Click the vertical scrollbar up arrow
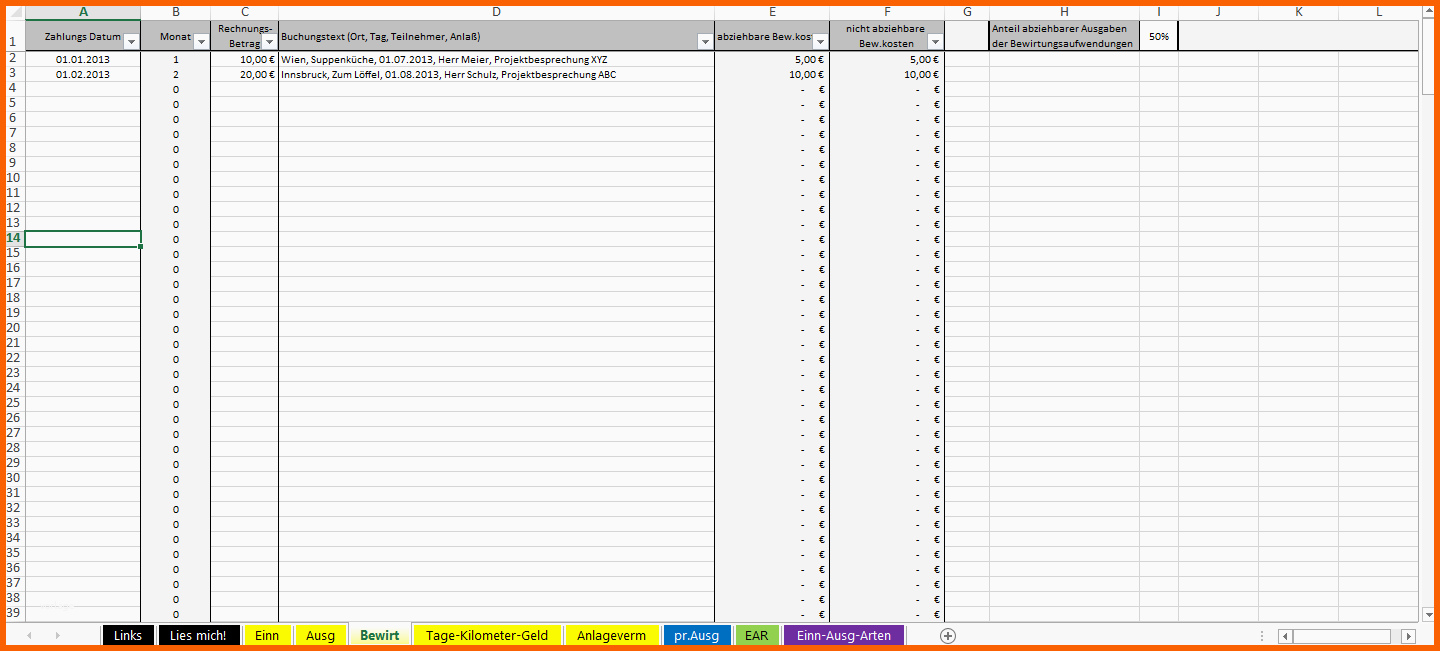 point(1427,12)
